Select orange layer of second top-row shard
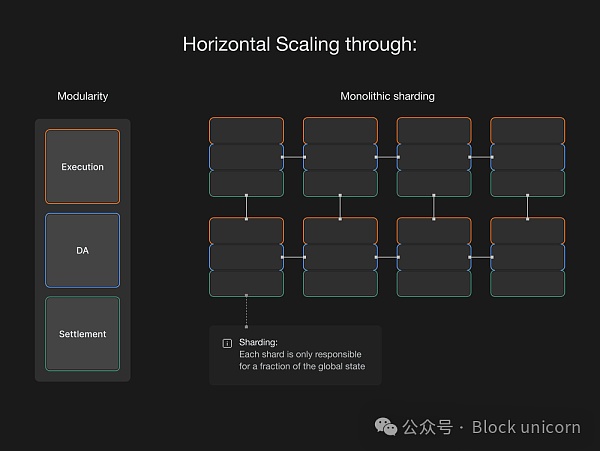 tap(340, 130)
